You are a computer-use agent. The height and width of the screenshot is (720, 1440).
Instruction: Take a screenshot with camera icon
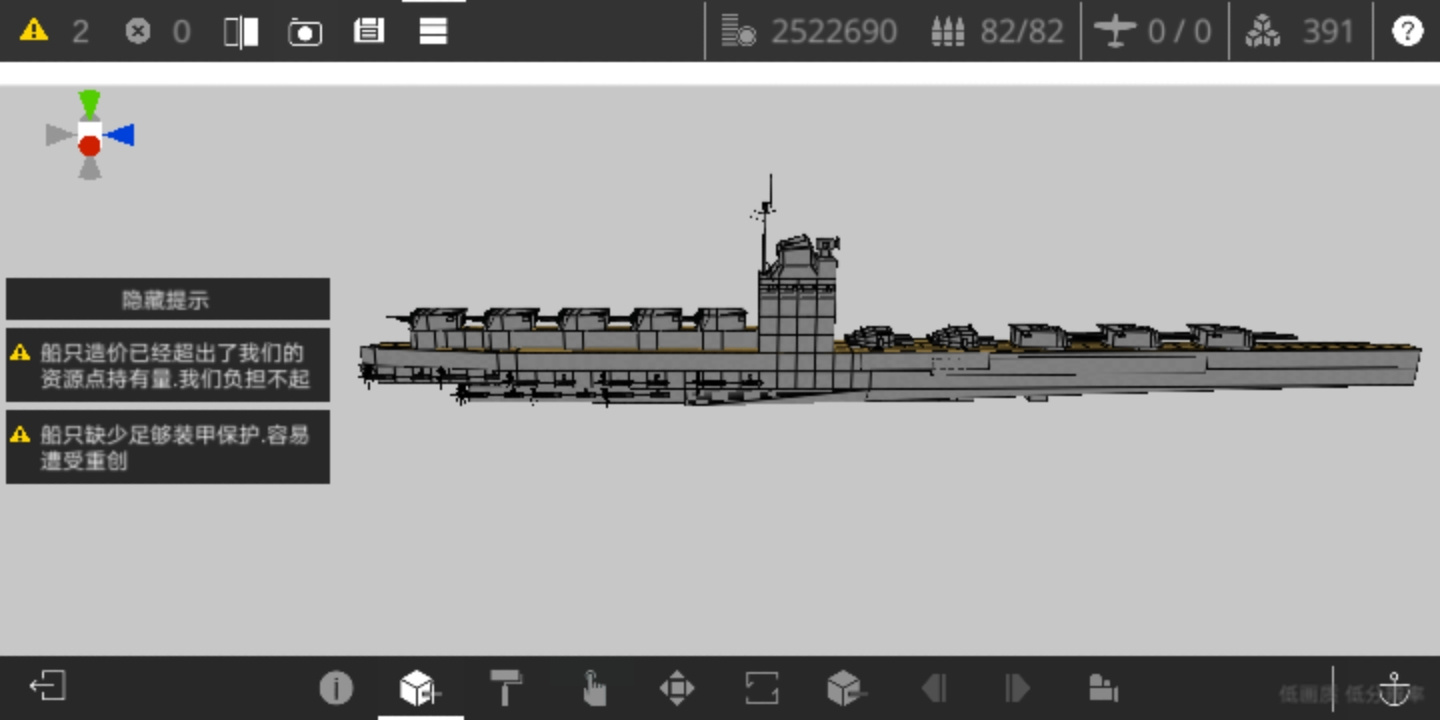click(305, 32)
